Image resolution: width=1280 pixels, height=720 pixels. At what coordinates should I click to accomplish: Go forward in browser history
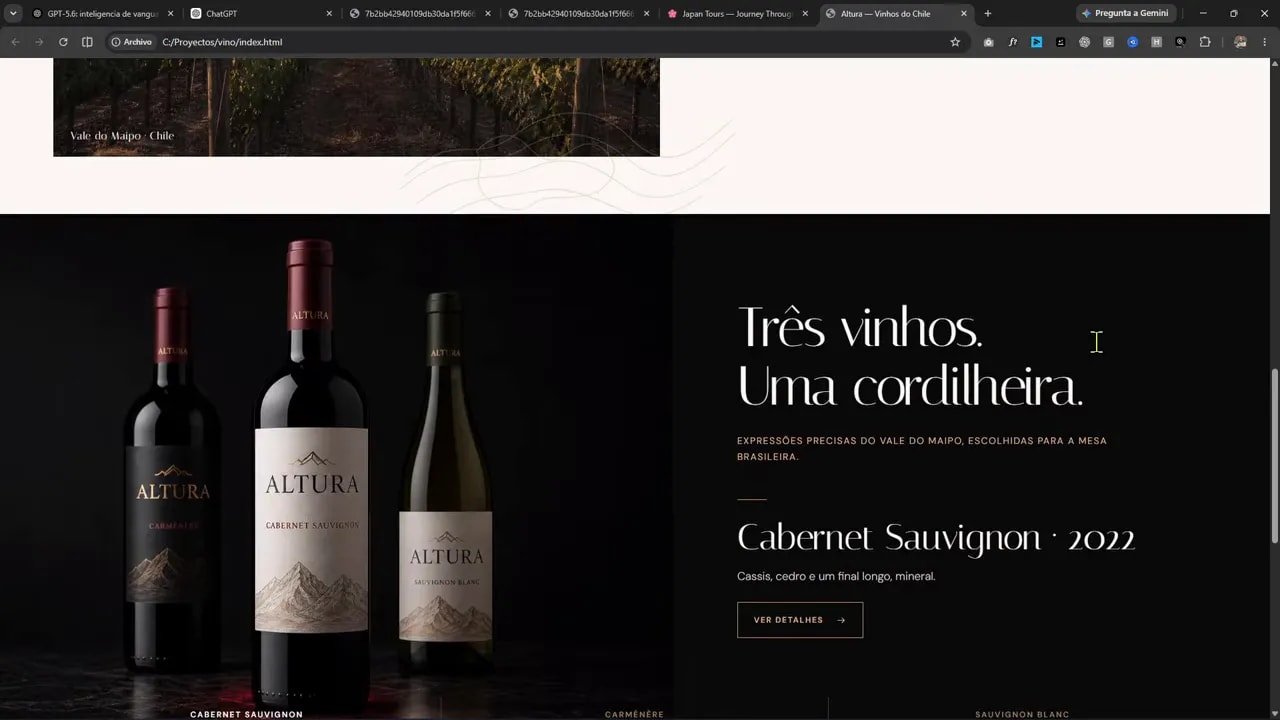39,42
